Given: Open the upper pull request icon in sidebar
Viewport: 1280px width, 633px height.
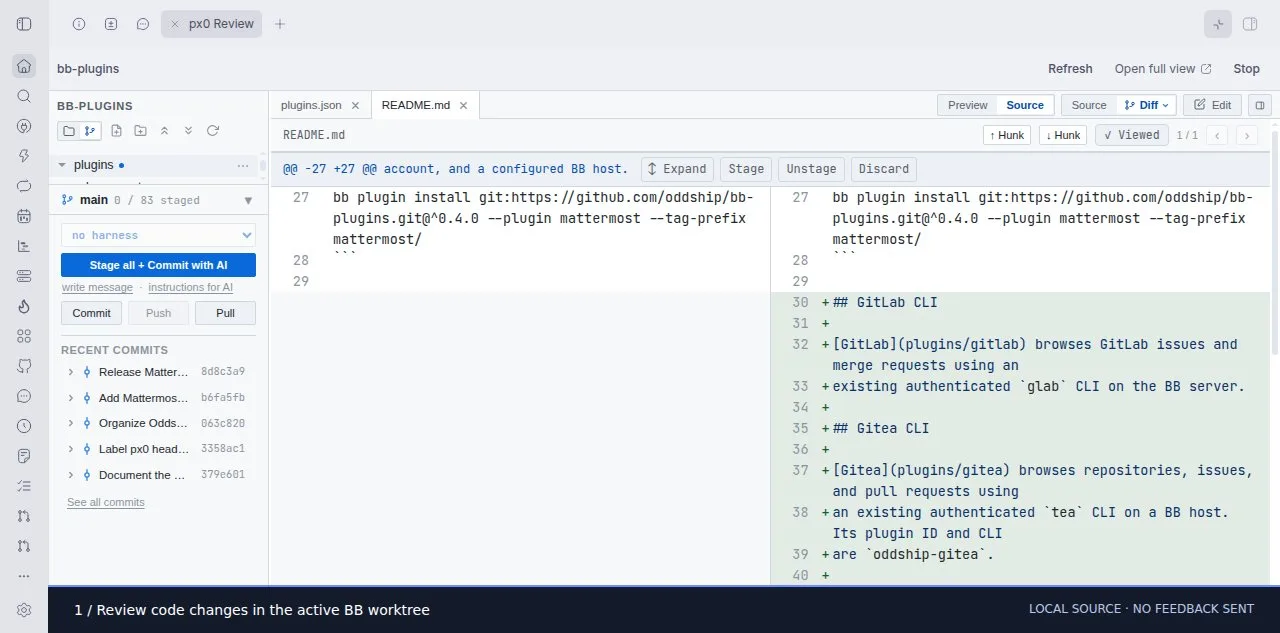Looking at the screenshot, I should [x=24, y=516].
